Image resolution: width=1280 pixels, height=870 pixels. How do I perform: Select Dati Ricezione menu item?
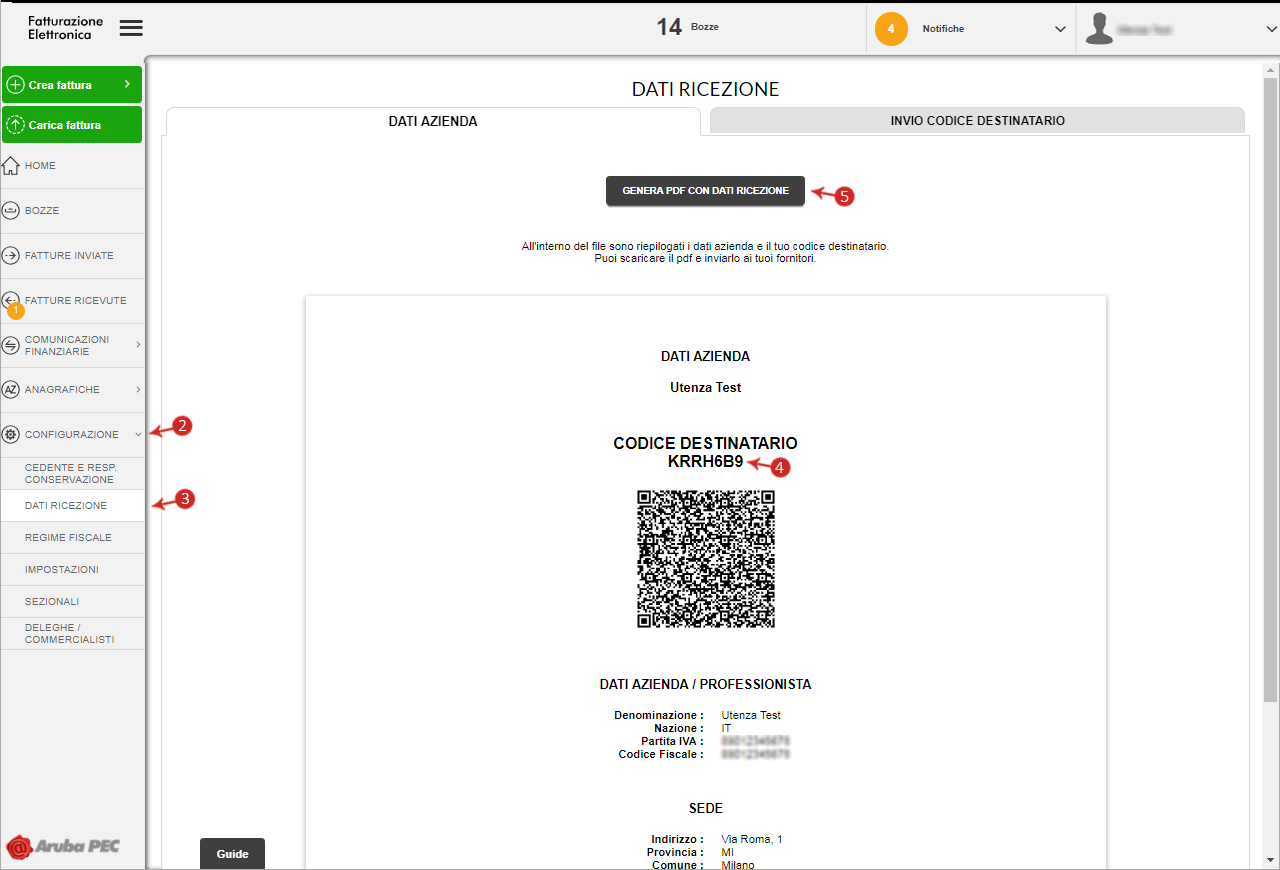click(x=72, y=505)
